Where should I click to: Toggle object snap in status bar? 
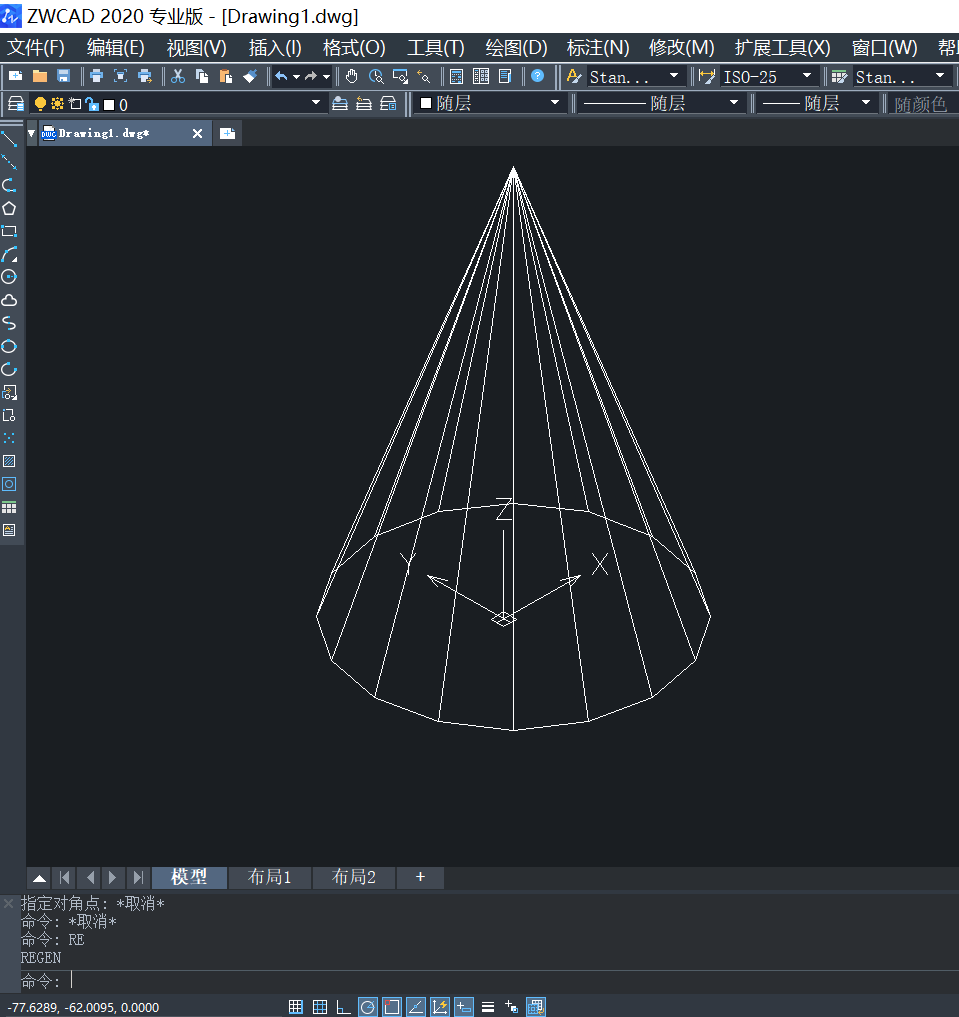coord(392,1007)
